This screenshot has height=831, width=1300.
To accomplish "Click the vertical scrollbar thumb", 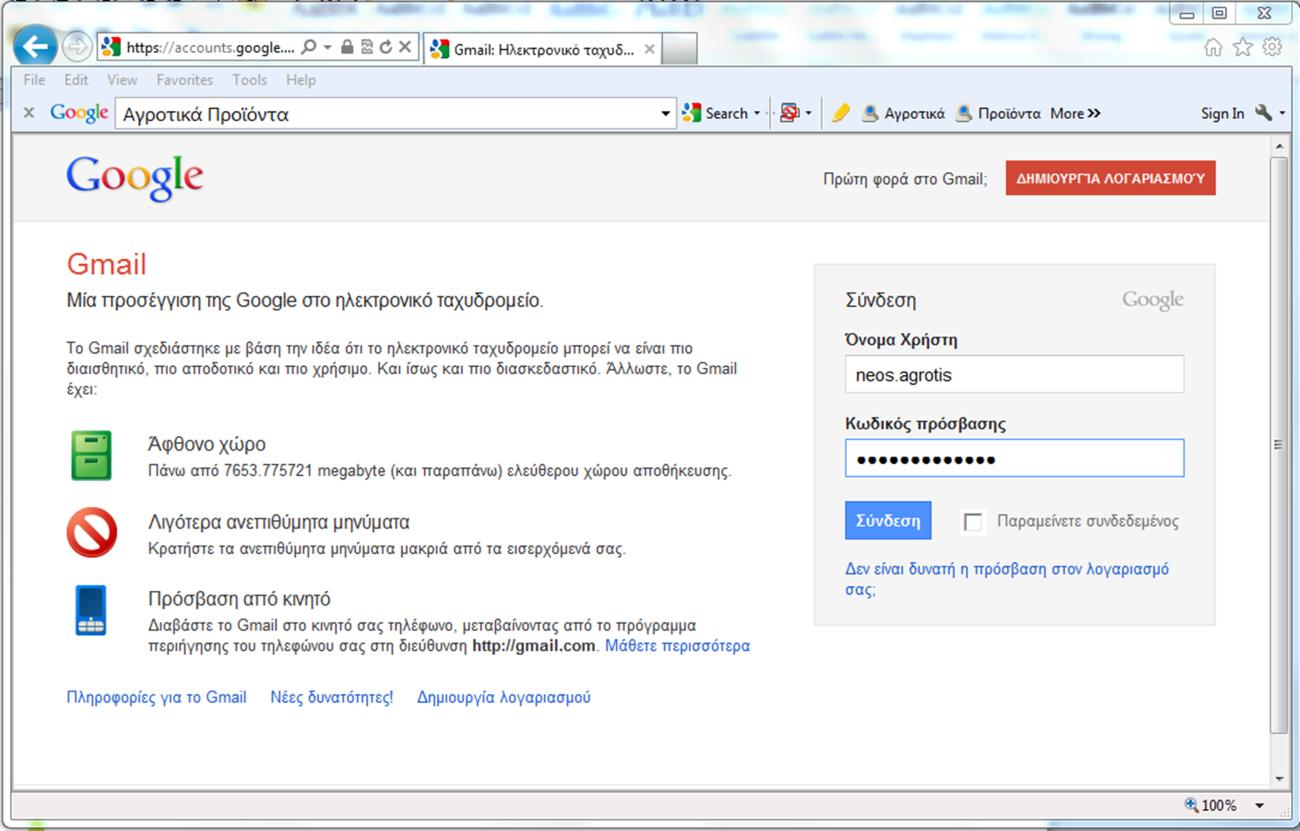I will (1278, 445).
